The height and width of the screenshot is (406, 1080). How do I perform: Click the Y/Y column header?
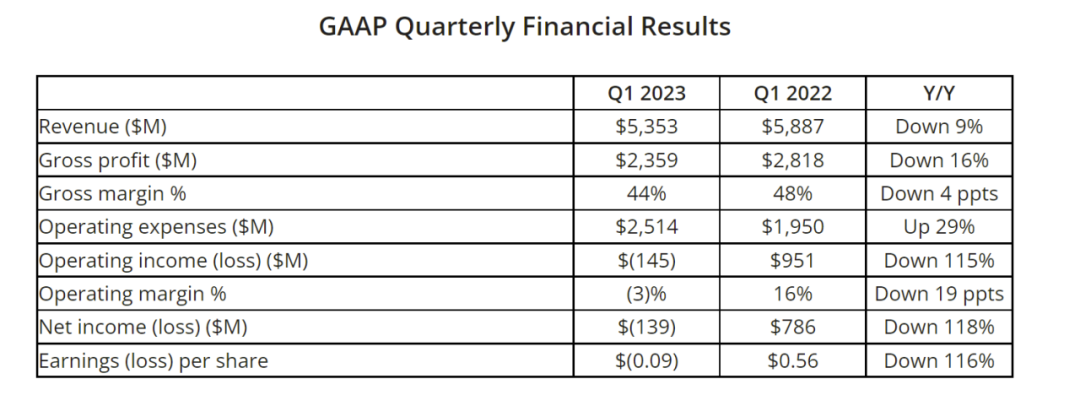[939, 94]
